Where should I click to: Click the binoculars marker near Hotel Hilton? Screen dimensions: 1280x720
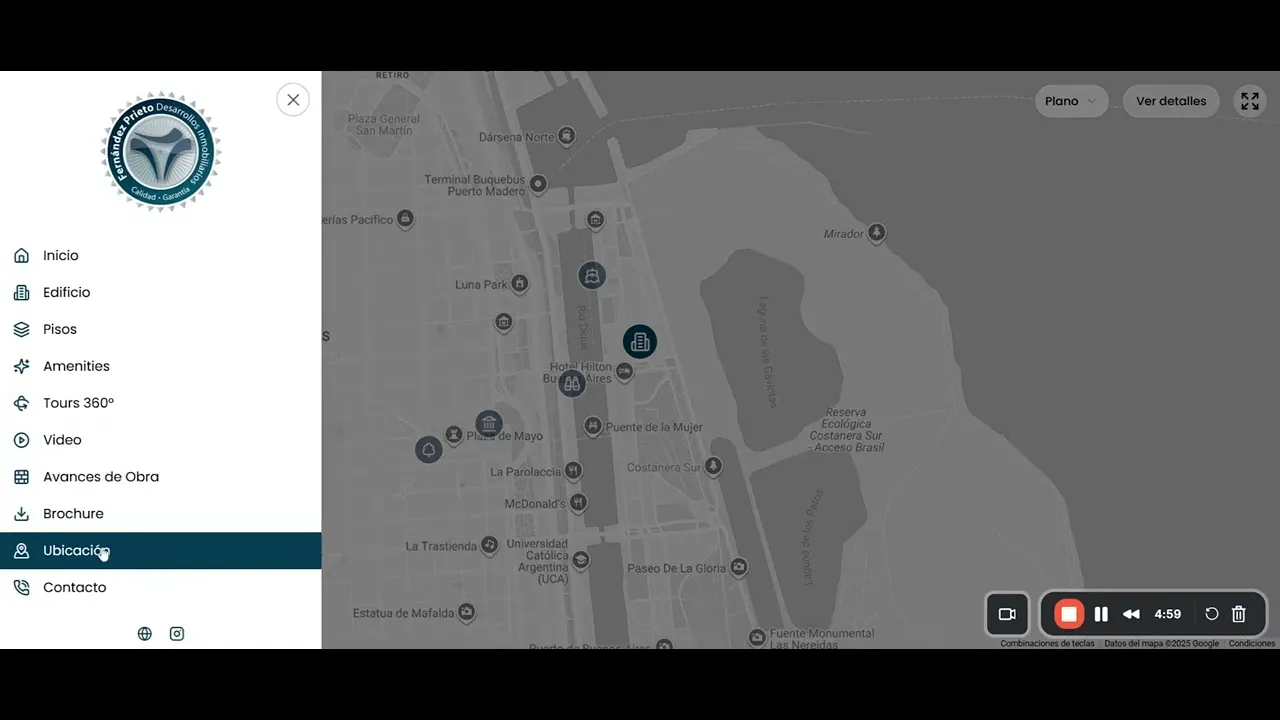572,383
